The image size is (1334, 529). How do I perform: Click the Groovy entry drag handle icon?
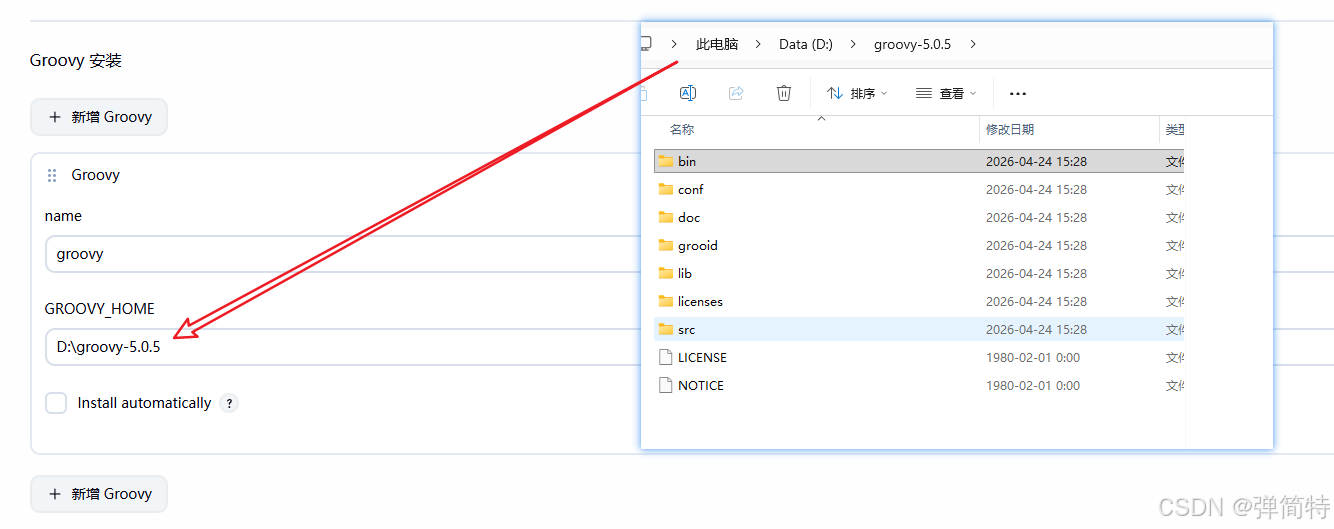[x=52, y=175]
